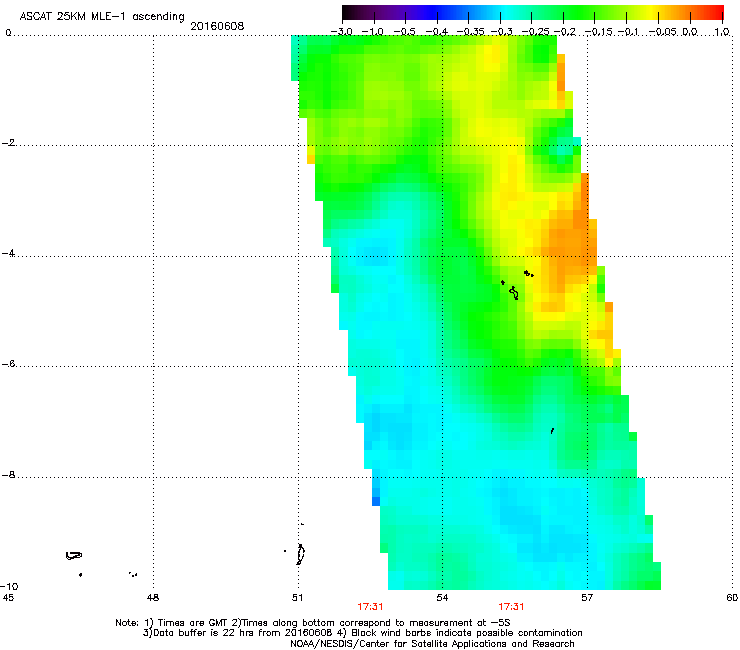Image resolution: width=740 pixels, height=650 pixels.
Task: Click the 17:31 timestamp between longitudes 51 and 54
Action: [x=370, y=607]
